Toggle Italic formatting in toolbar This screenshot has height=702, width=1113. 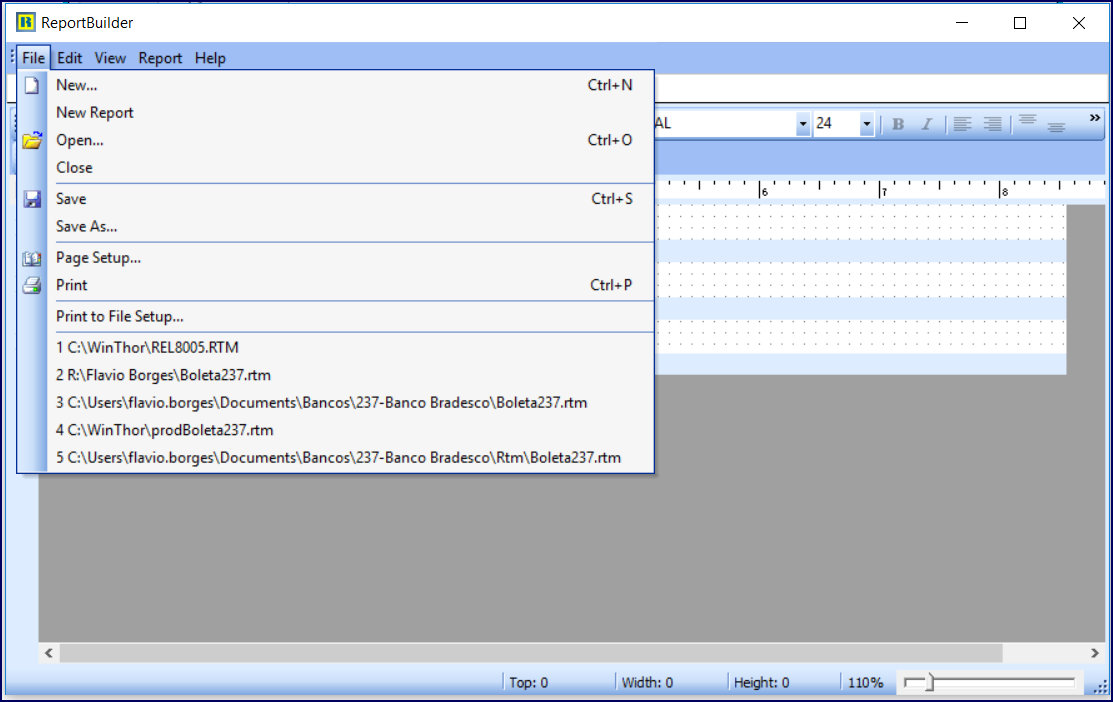point(926,124)
